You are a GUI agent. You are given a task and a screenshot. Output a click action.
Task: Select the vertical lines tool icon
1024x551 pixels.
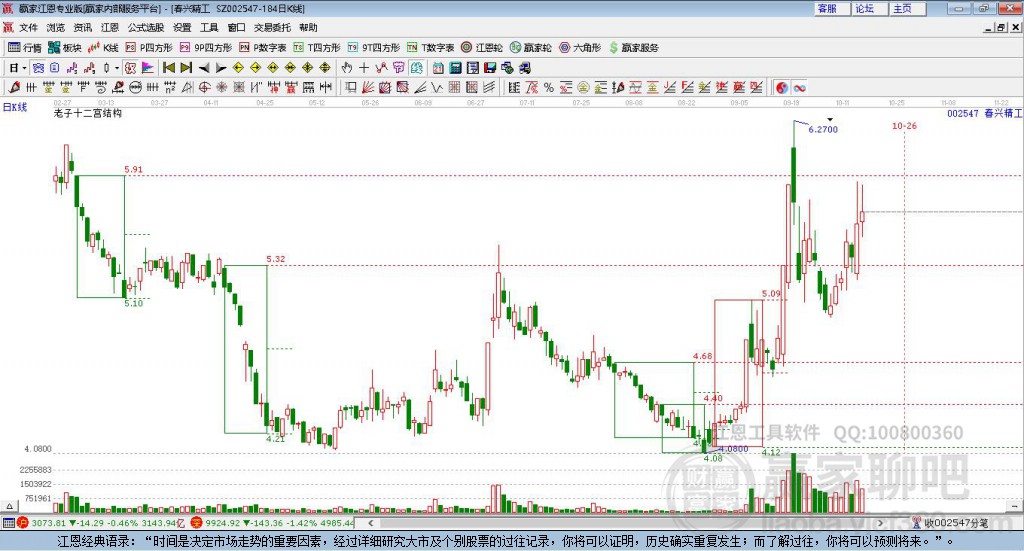click(31, 87)
